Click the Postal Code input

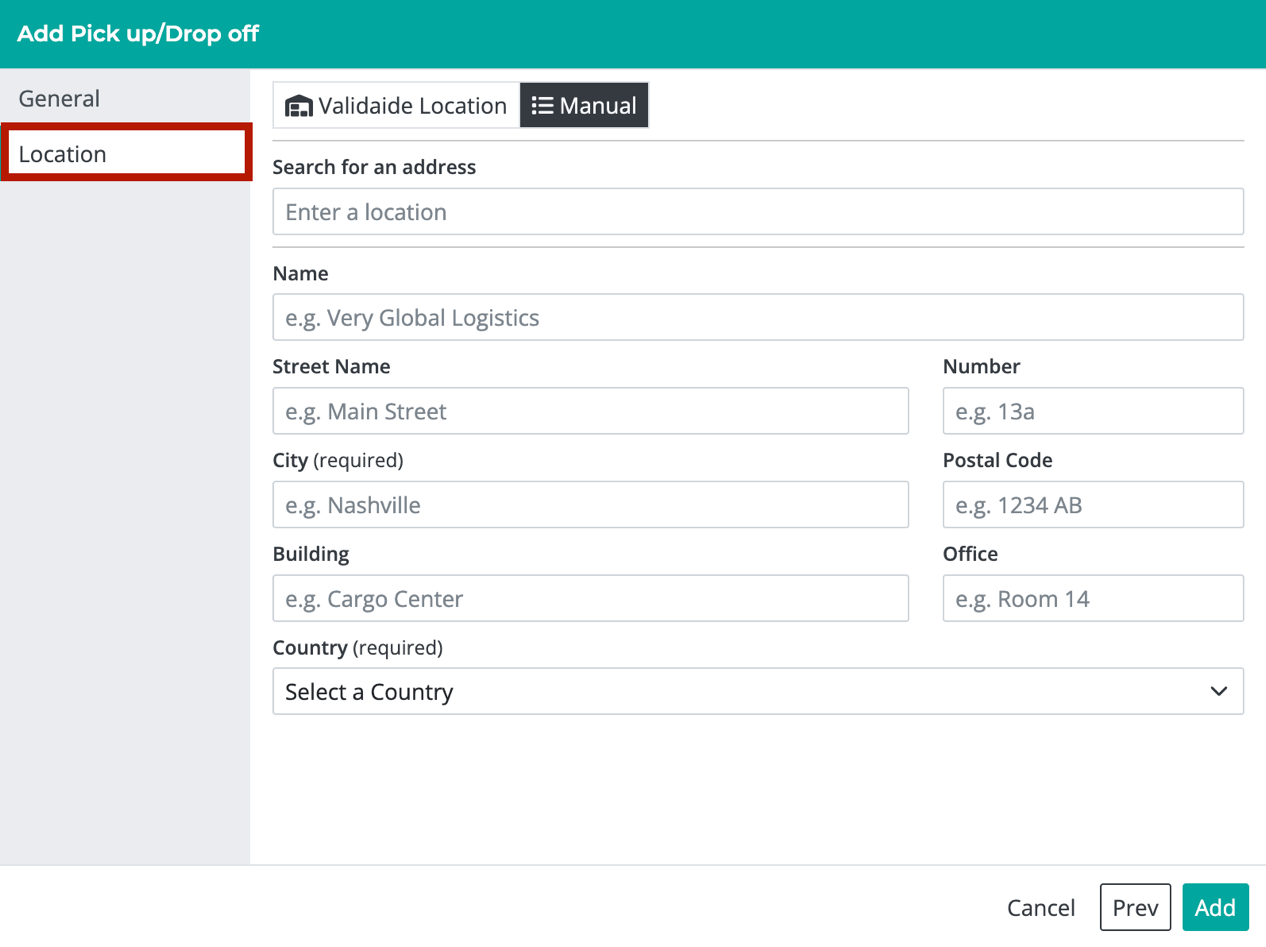coord(1092,504)
